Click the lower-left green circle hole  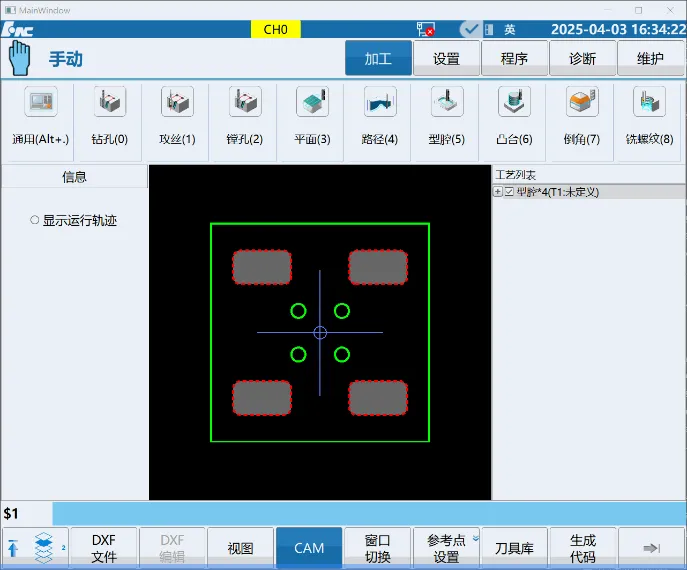pyautogui.click(x=298, y=354)
